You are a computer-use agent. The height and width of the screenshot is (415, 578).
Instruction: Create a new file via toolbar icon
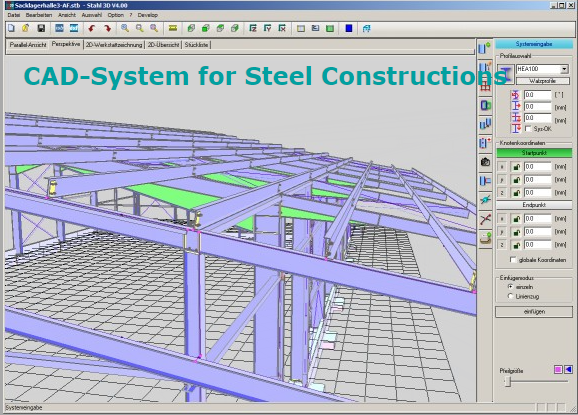(11, 28)
